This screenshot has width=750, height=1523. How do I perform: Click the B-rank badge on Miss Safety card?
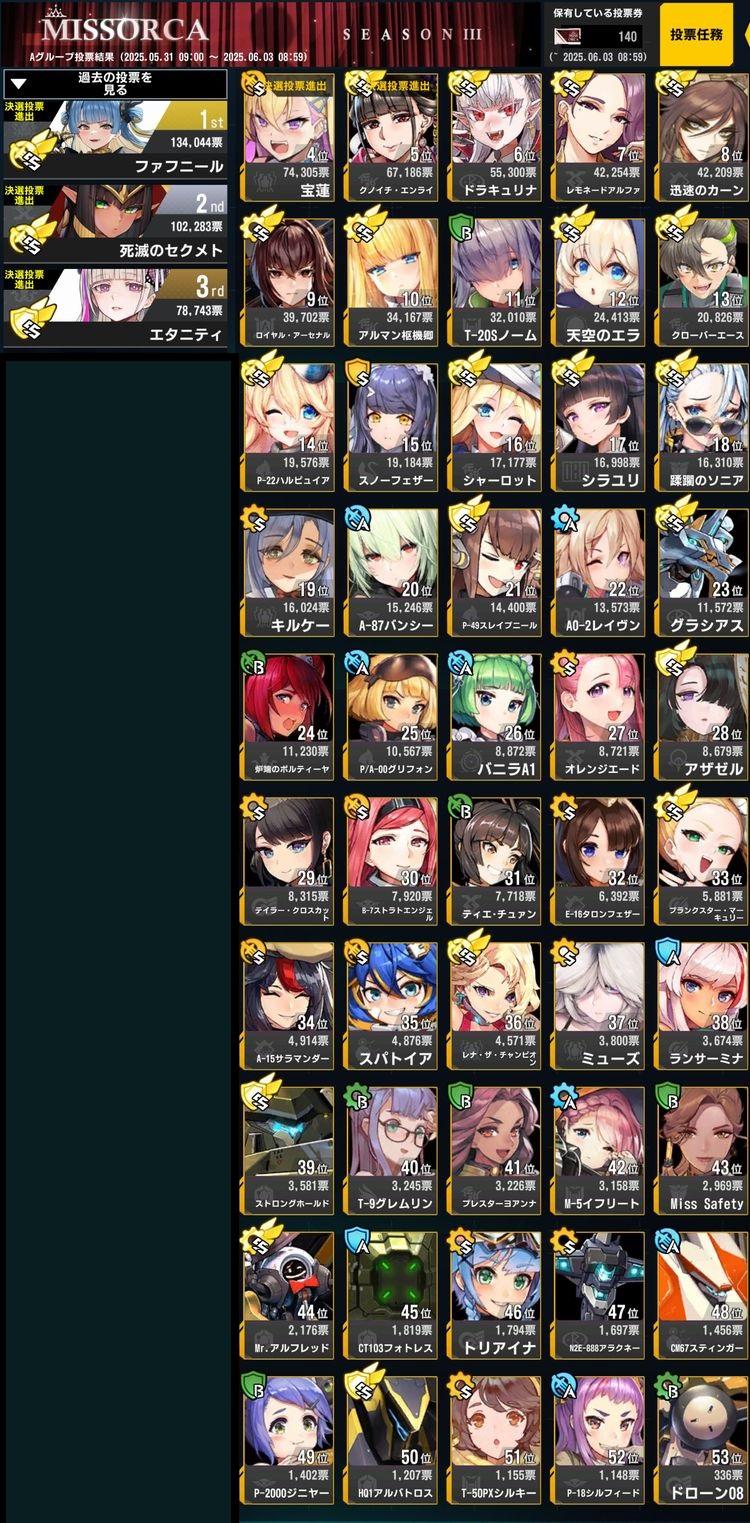[x=669, y=1099]
